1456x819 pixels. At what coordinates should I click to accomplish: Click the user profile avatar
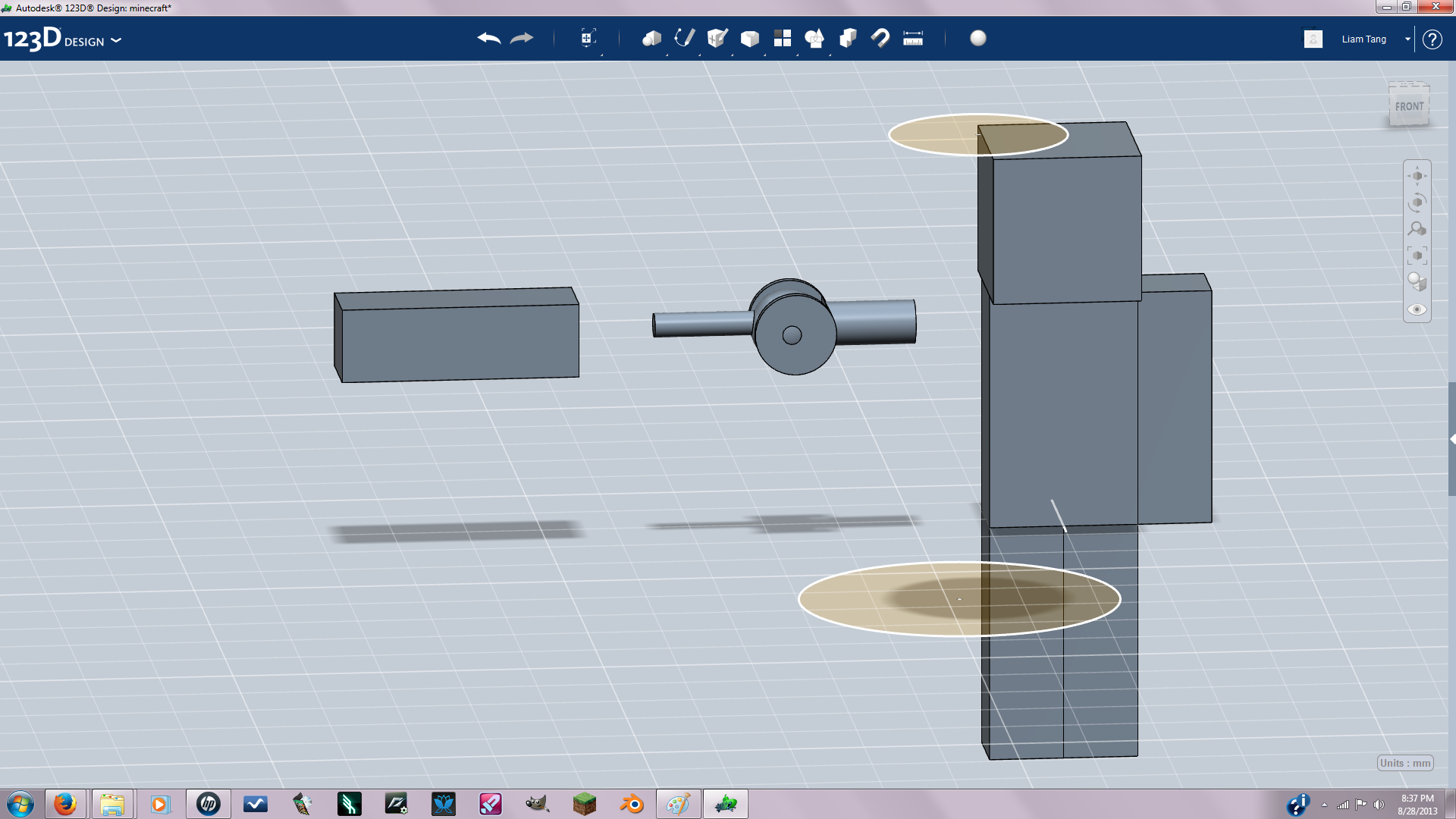pyautogui.click(x=1313, y=39)
